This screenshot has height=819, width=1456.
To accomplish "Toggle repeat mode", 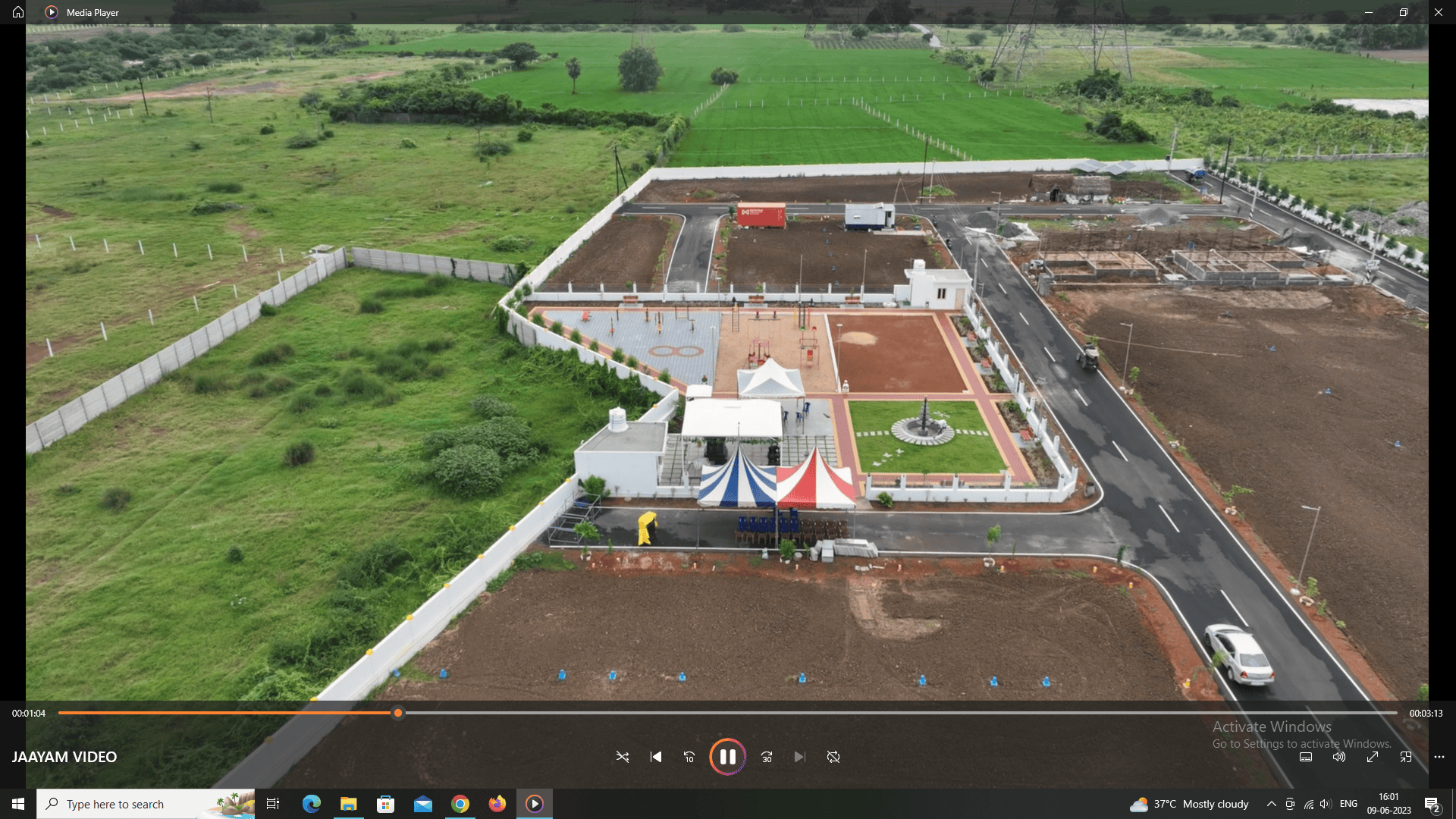I will tap(833, 757).
